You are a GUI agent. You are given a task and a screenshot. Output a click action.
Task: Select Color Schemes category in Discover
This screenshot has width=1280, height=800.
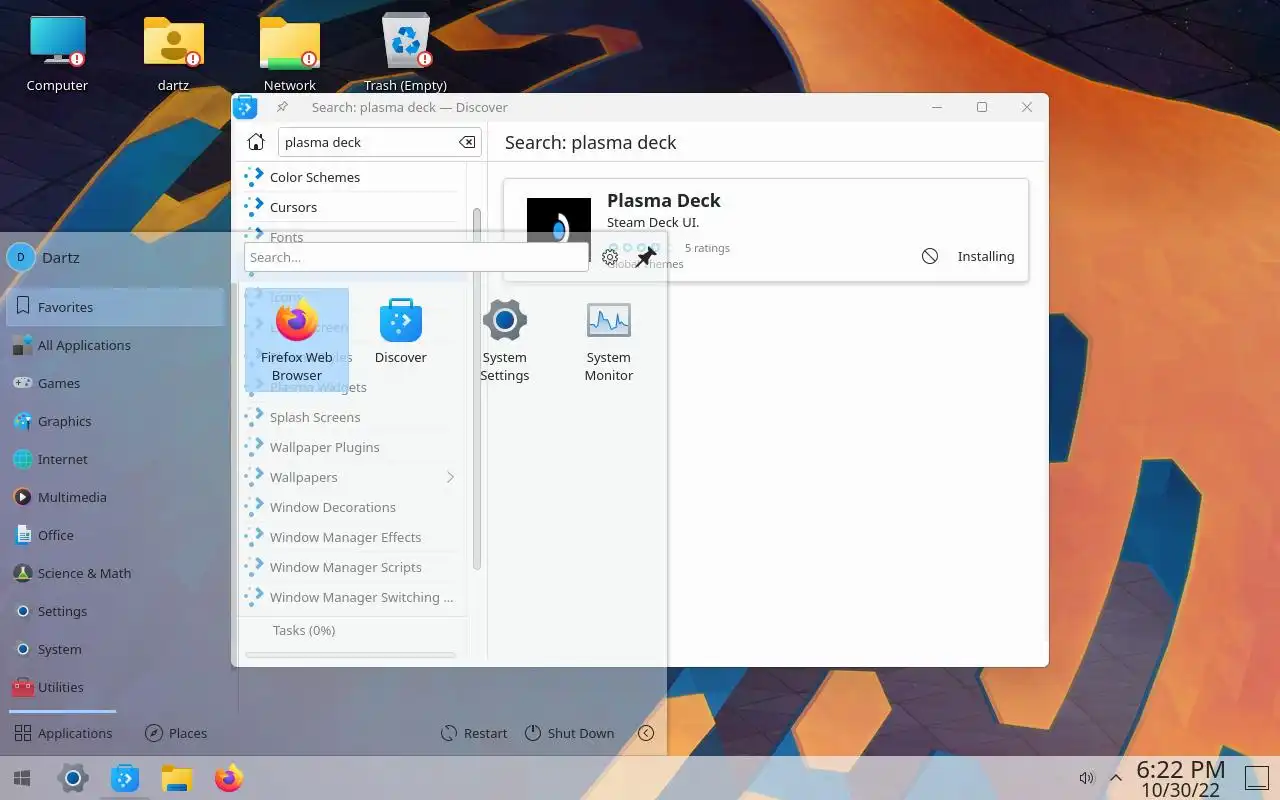pyautogui.click(x=351, y=177)
